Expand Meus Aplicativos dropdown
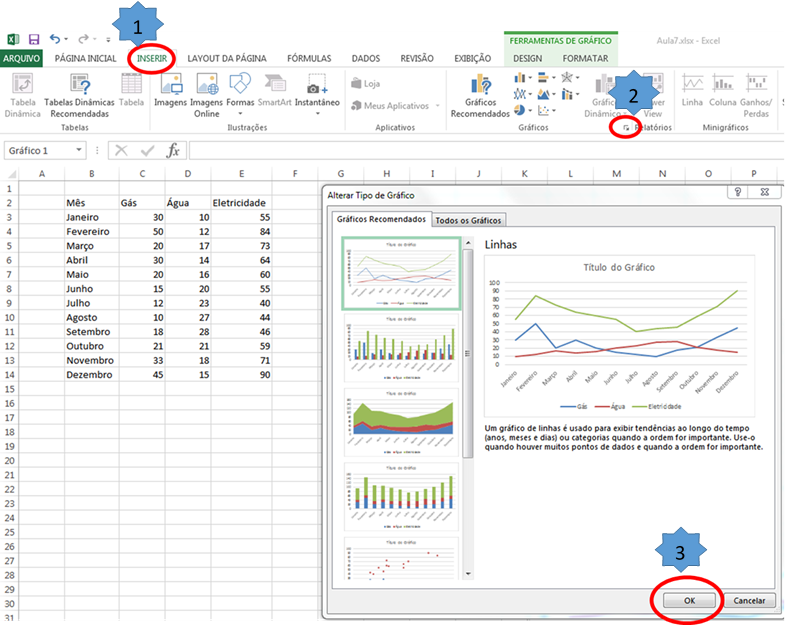Screen dimensions: 785x627 [438, 106]
